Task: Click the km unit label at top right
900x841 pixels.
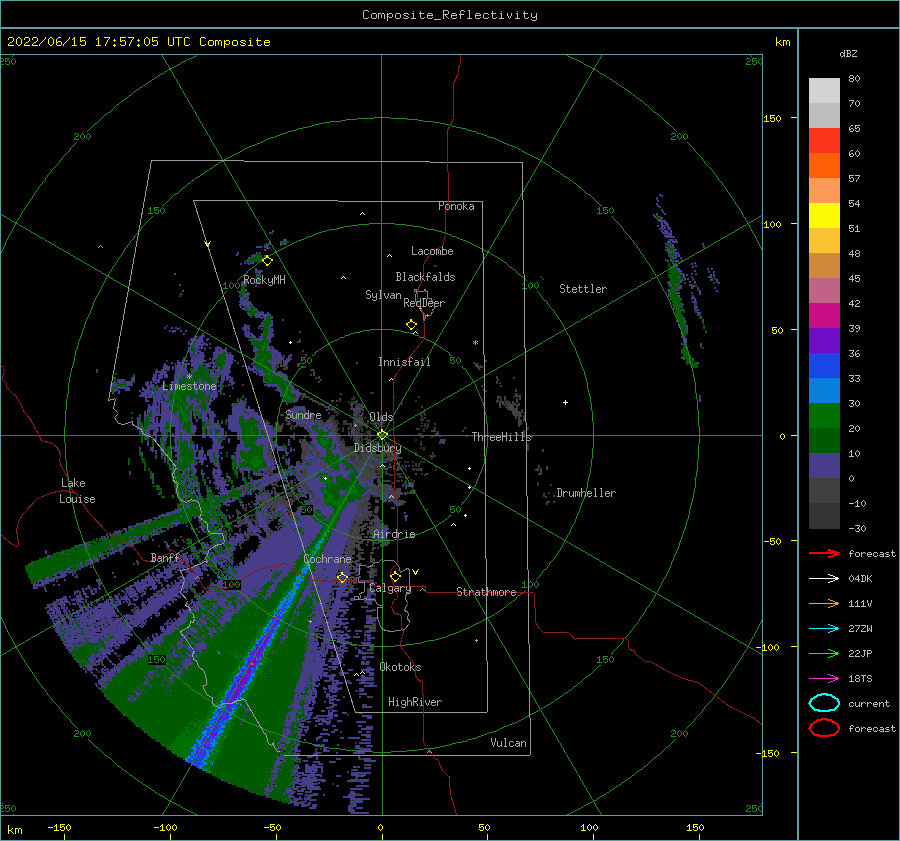Action: 782,42
